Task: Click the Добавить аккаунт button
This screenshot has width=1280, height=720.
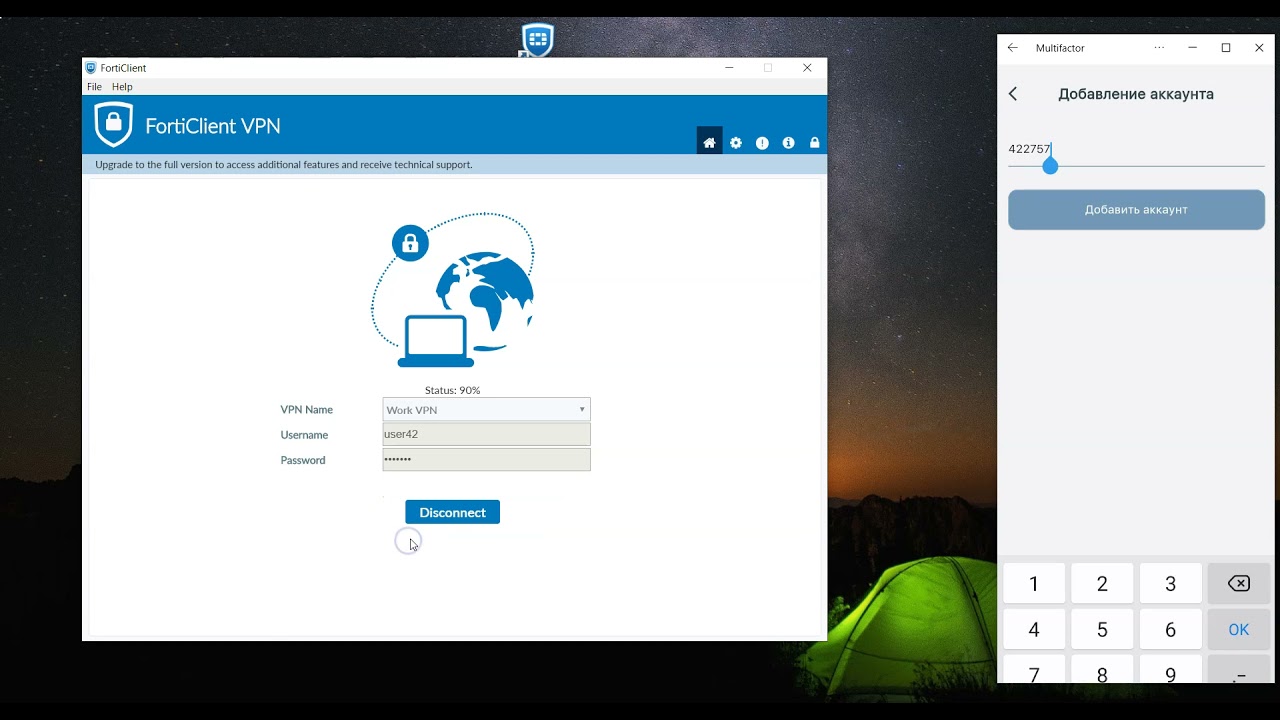Action: [x=1136, y=210]
